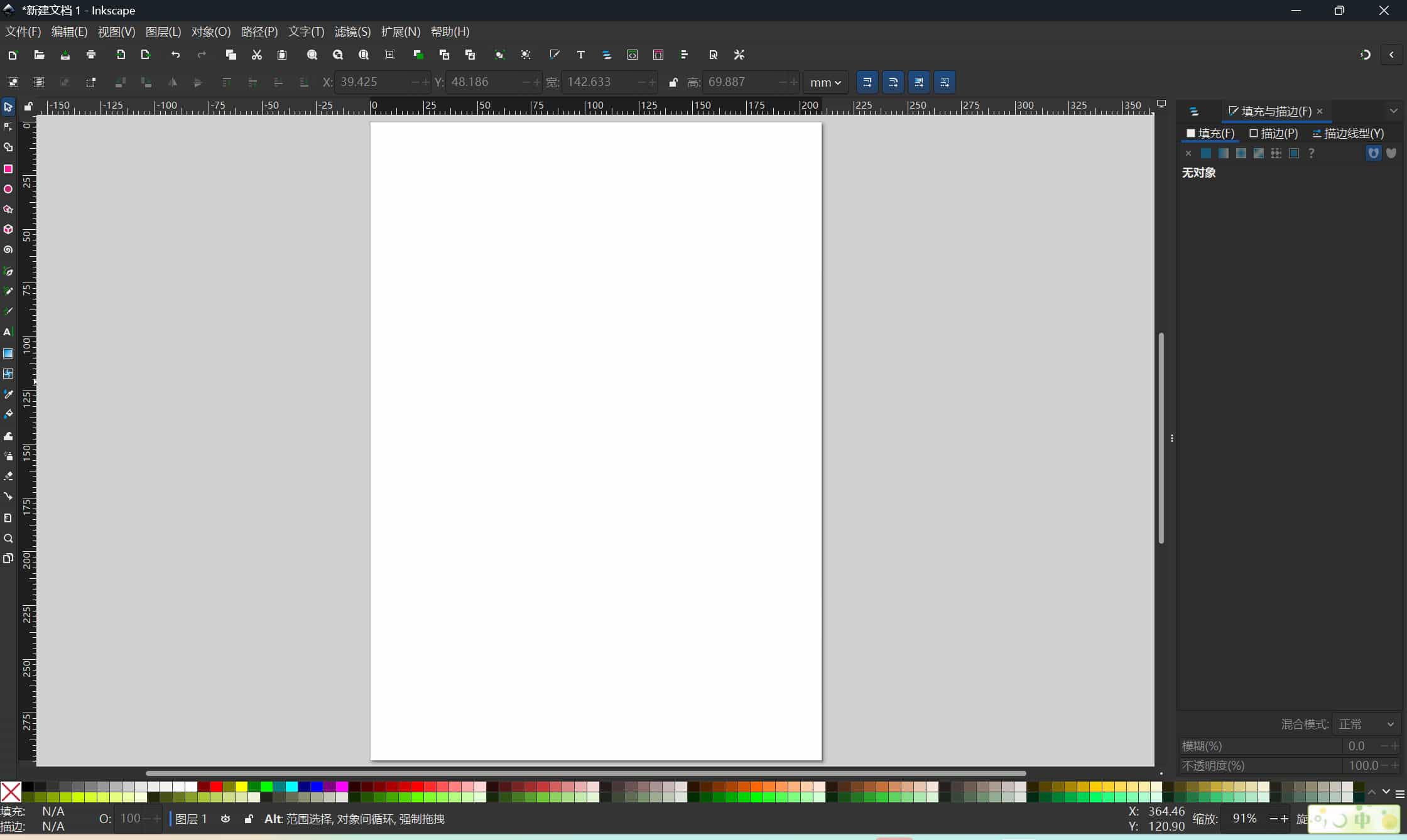Select the Ellipse/circle tool

point(8,189)
